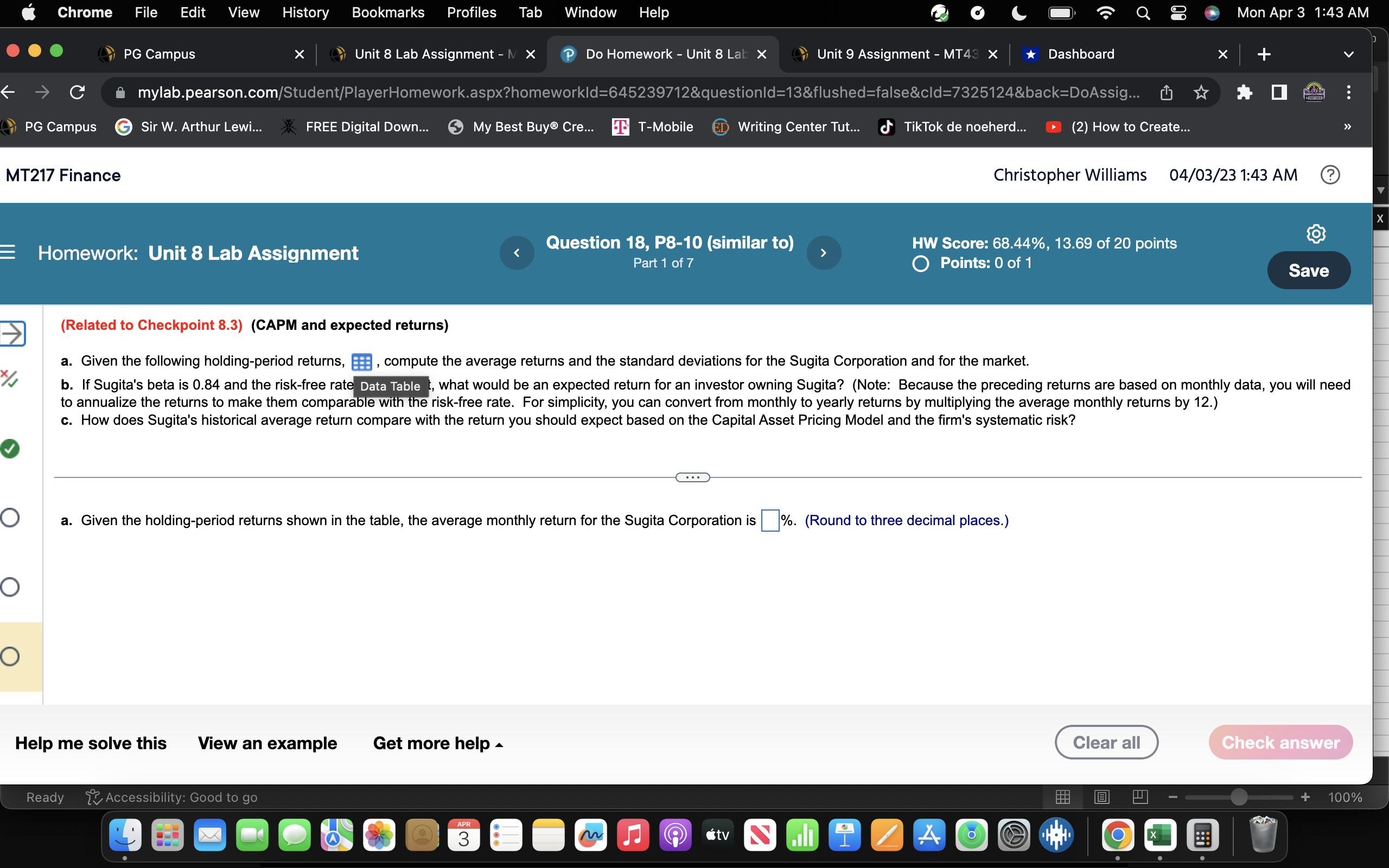The height and width of the screenshot is (868, 1389).
Task: Click the share icon in the address bar
Action: point(1167,92)
